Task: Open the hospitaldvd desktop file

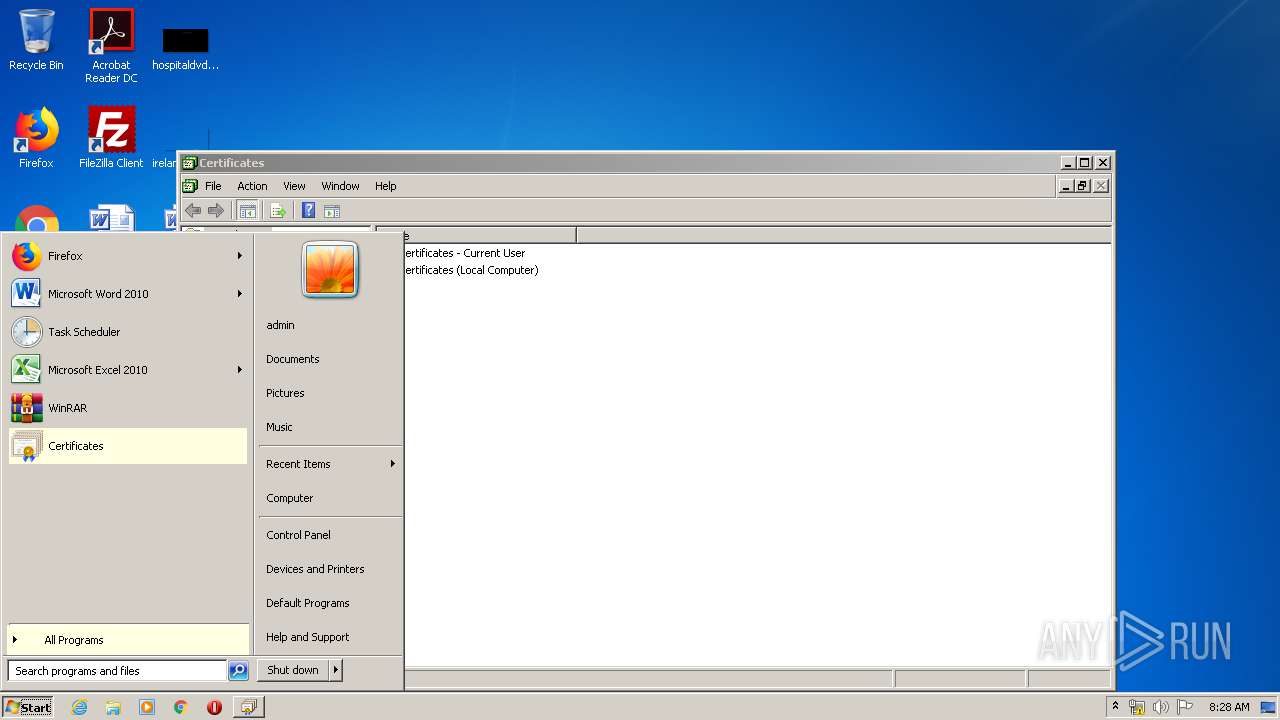Action: tap(185, 49)
